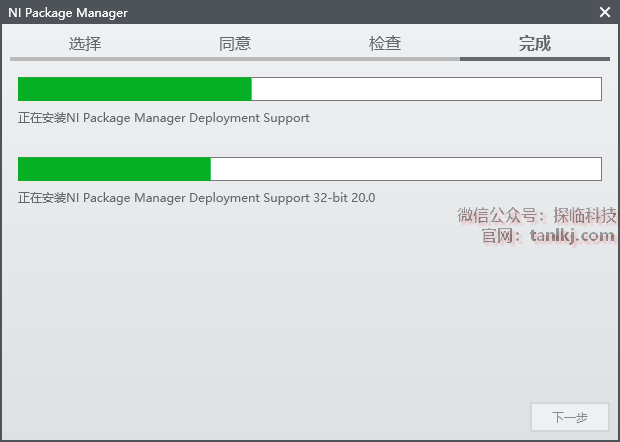Close the NI Package Manager window

(604, 12)
